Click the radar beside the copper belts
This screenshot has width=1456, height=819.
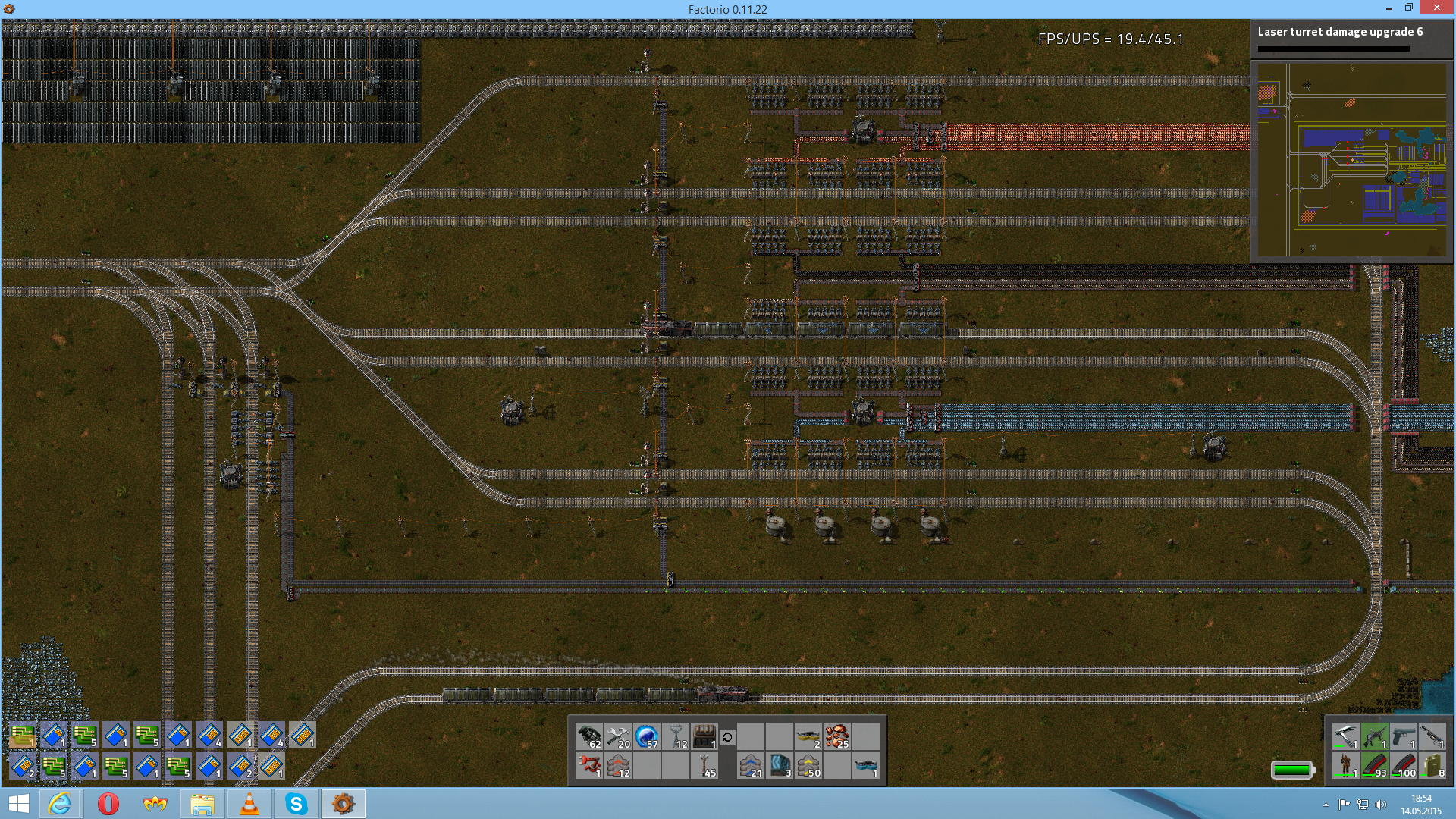(x=863, y=130)
